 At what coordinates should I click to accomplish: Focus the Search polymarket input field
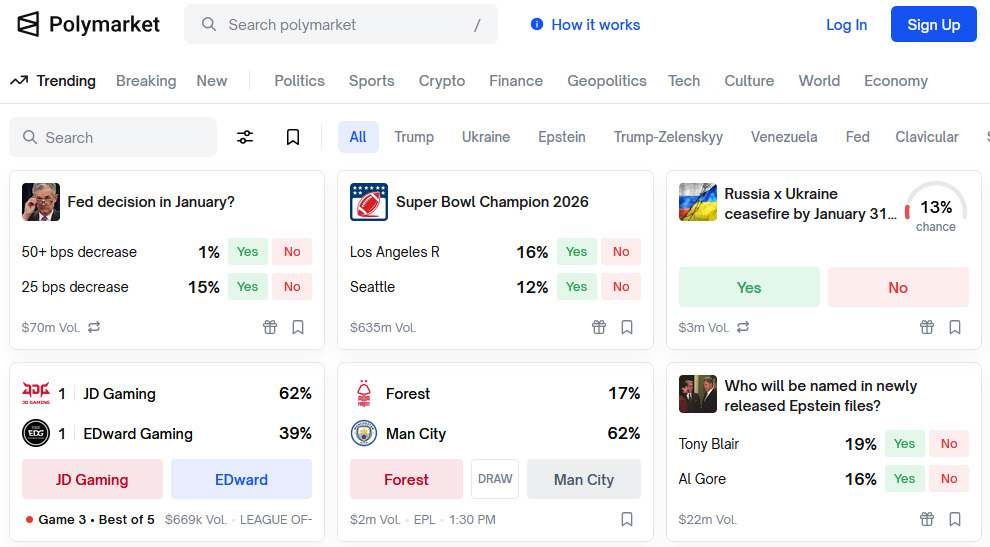[340, 24]
